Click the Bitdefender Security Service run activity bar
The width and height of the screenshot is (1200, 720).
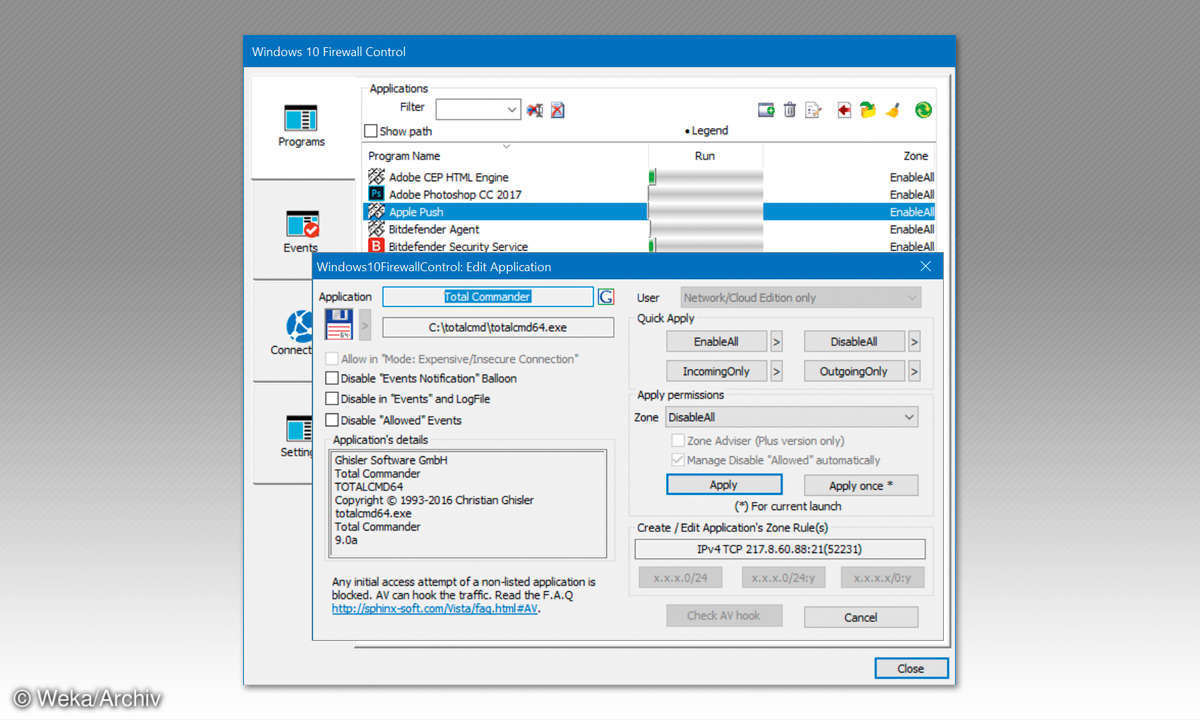point(706,246)
